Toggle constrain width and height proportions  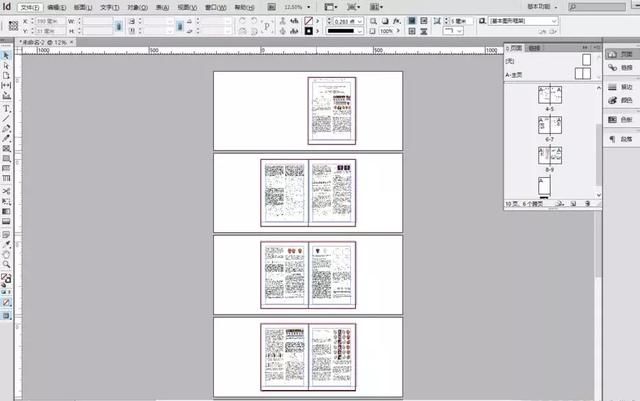pos(118,26)
